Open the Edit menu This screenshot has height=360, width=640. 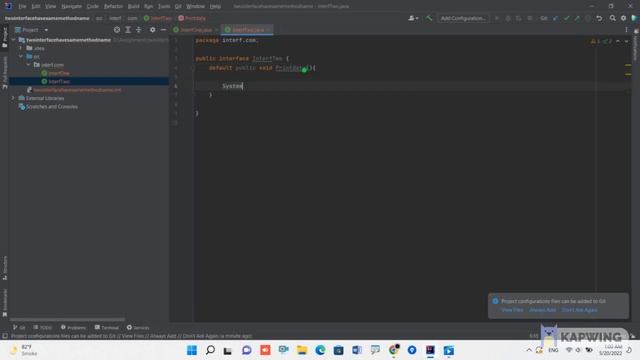pyautogui.click(x=36, y=6)
